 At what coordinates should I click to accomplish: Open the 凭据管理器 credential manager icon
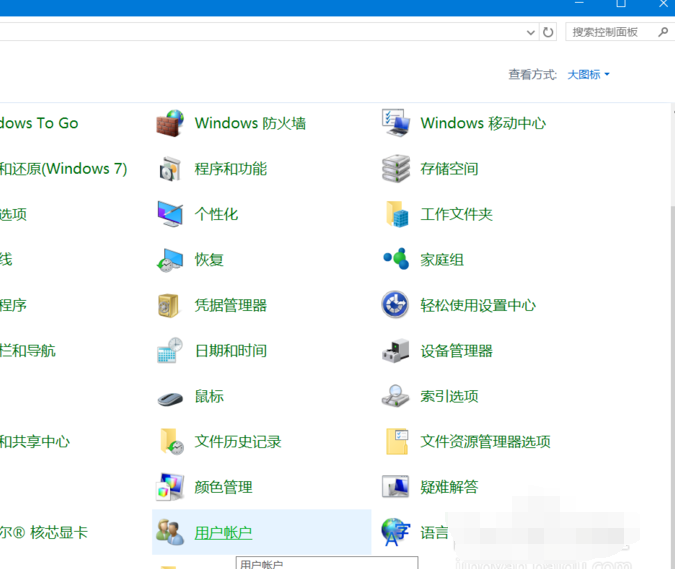[169, 306]
